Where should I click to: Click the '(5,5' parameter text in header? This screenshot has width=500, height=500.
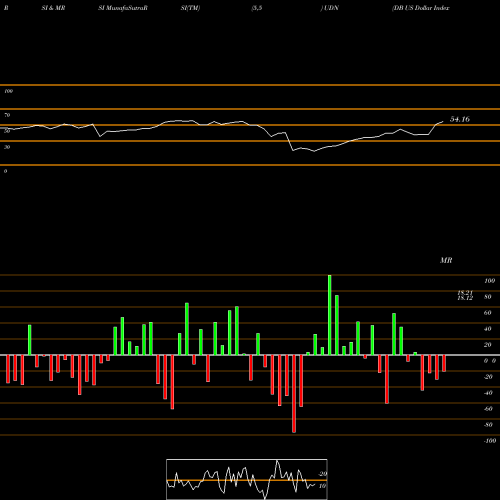[257, 8]
